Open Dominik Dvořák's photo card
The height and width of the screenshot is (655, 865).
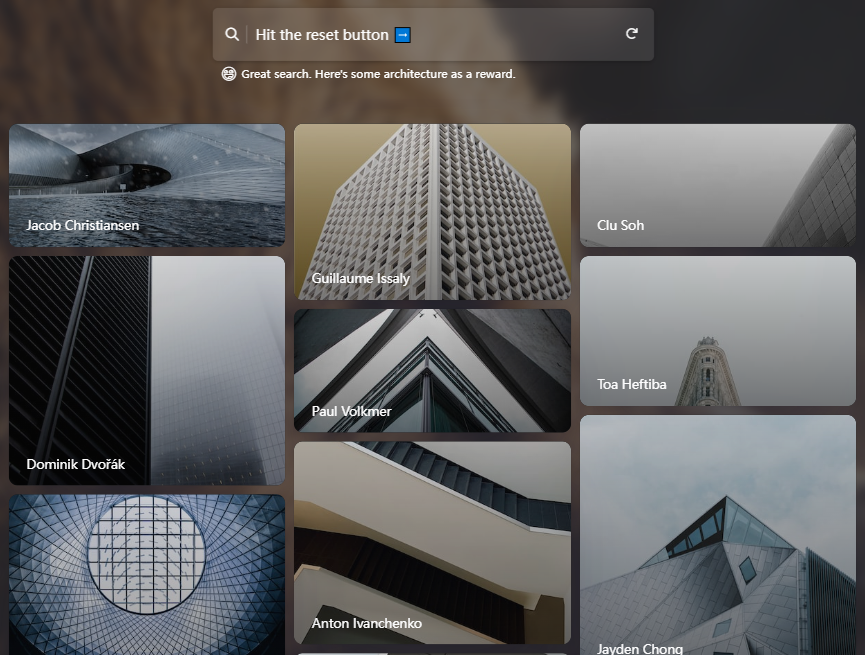click(x=147, y=370)
